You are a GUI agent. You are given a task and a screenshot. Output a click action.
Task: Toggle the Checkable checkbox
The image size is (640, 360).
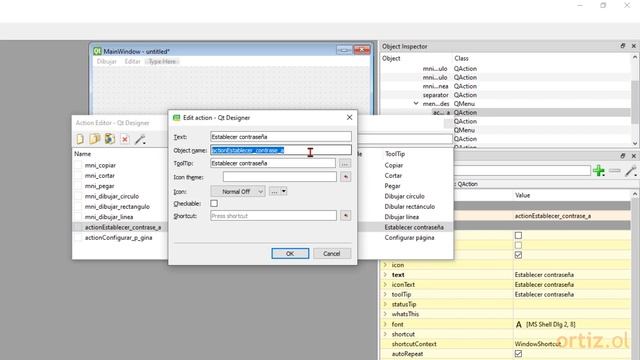click(214, 203)
